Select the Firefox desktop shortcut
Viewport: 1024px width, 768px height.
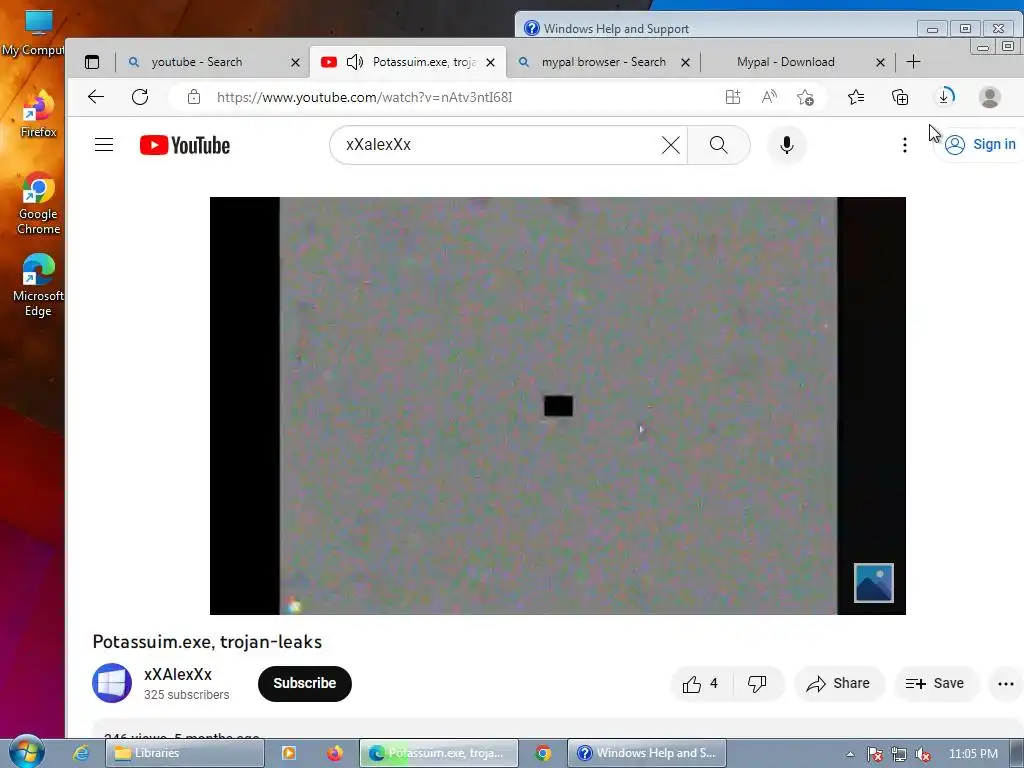38,114
